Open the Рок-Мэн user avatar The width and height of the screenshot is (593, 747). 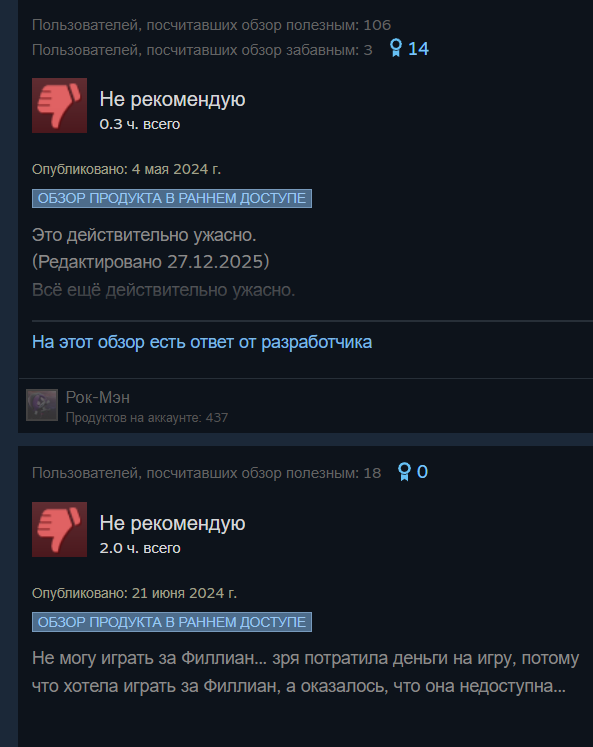[x=42, y=405]
